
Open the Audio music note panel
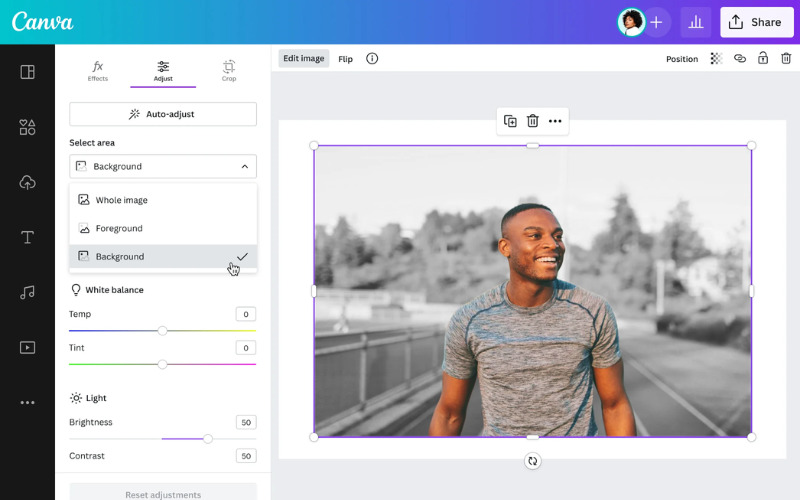pos(27,292)
